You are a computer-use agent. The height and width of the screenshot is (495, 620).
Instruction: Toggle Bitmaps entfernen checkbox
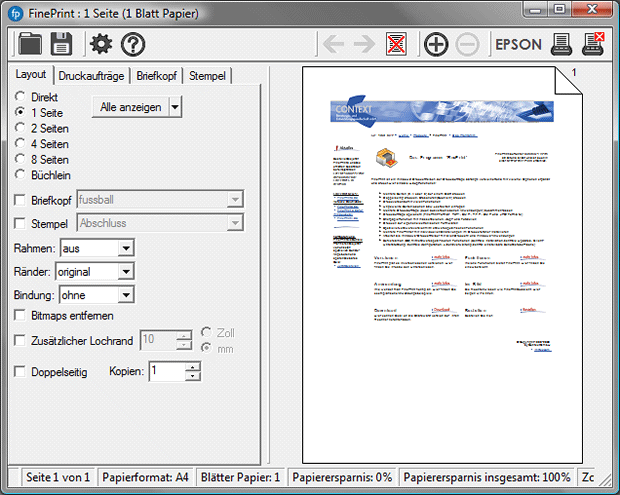point(19,315)
